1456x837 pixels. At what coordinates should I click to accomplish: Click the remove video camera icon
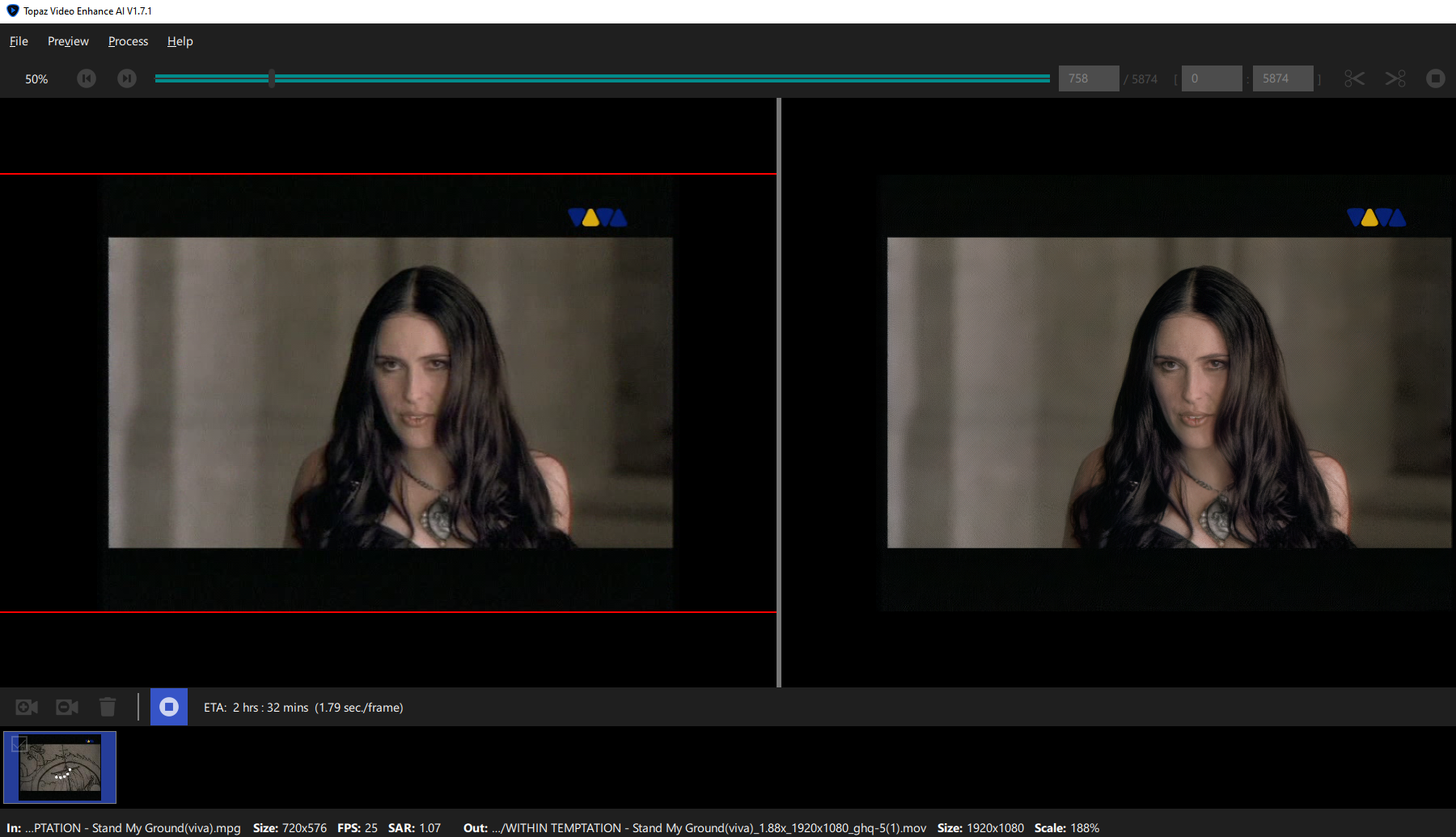click(67, 708)
